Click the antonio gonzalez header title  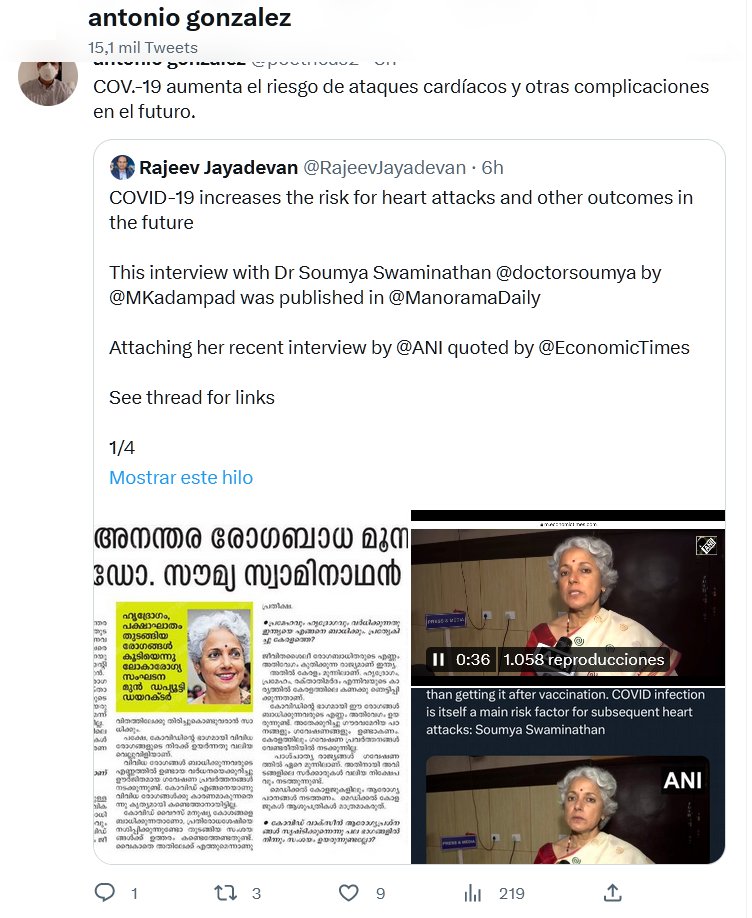point(190,18)
